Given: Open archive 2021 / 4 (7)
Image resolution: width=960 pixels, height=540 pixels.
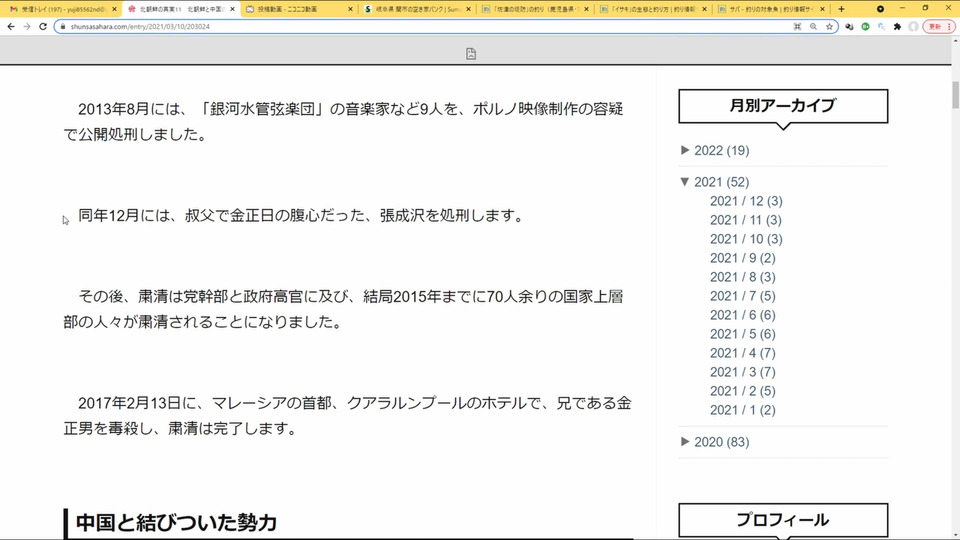Looking at the screenshot, I should pos(743,353).
